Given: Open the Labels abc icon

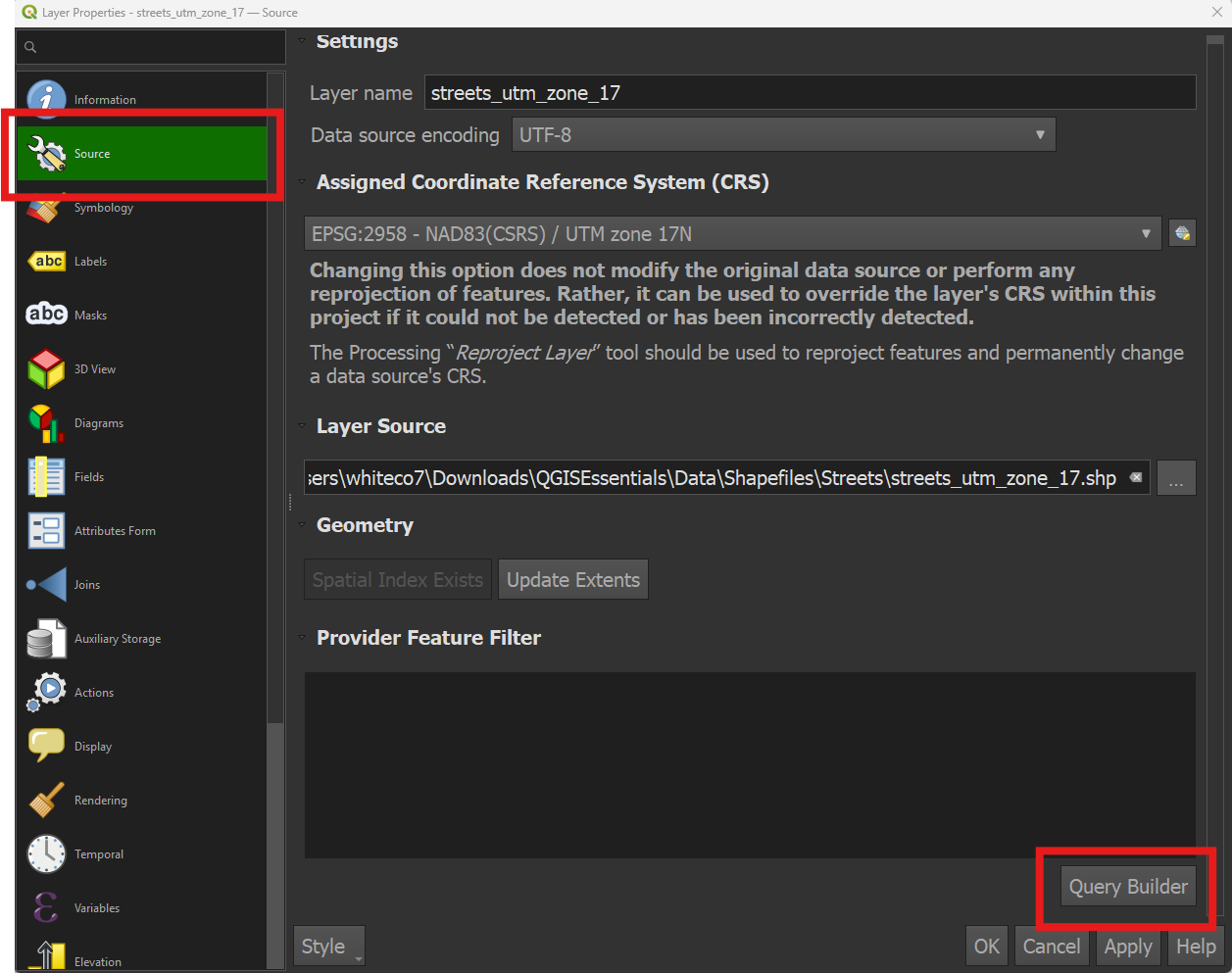Looking at the screenshot, I should (x=46, y=261).
